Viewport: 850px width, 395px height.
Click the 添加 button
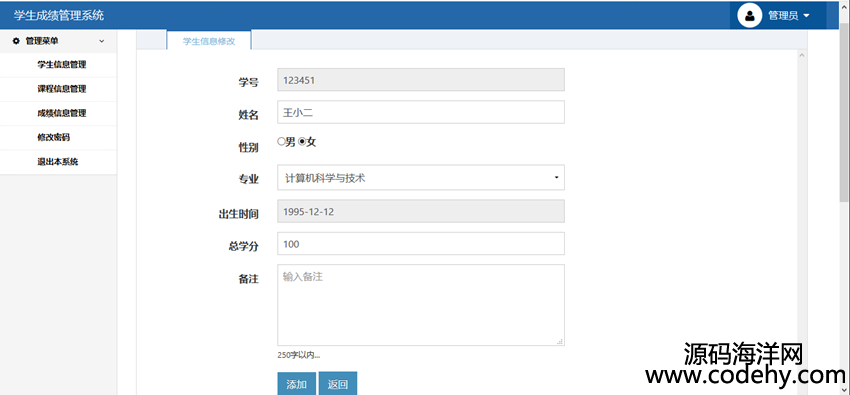coord(297,384)
